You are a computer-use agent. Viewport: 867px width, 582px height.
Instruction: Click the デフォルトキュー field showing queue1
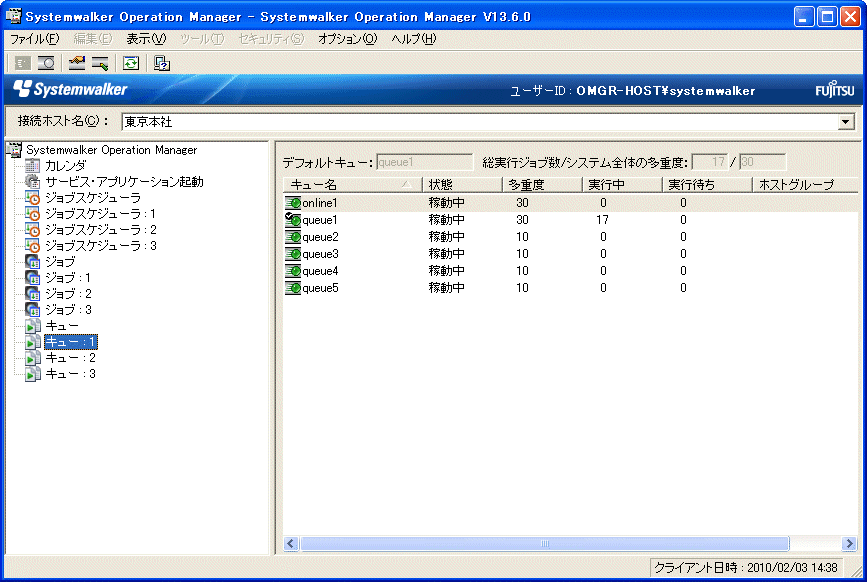[x=424, y=162]
